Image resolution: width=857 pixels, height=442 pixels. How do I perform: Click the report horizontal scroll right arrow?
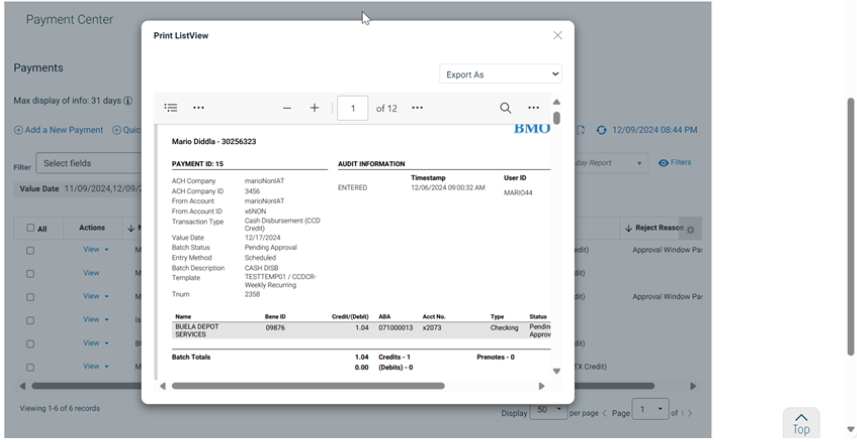coord(542,386)
